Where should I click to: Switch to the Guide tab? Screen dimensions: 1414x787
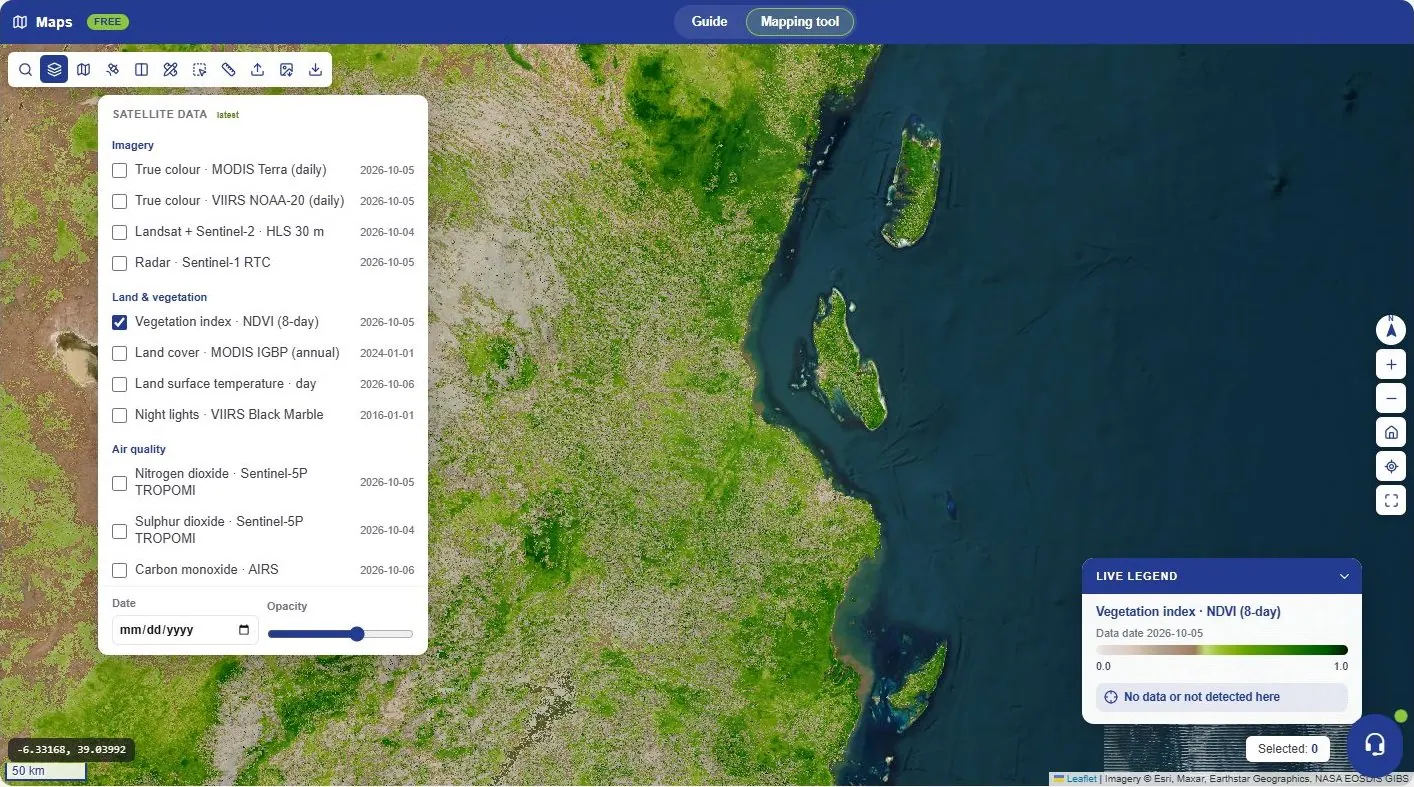(709, 22)
